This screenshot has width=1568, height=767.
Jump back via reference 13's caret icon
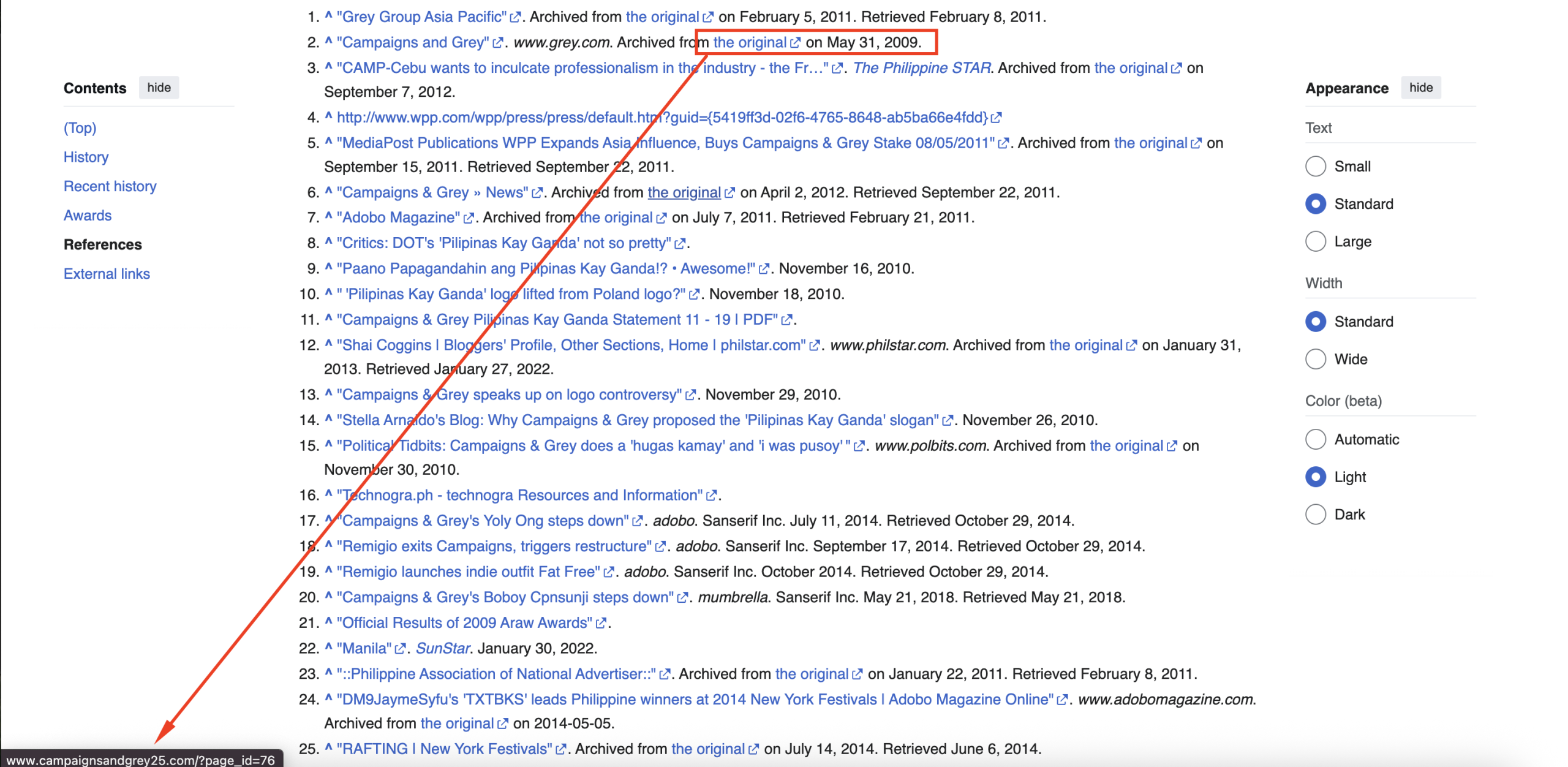[x=328, y=393]
